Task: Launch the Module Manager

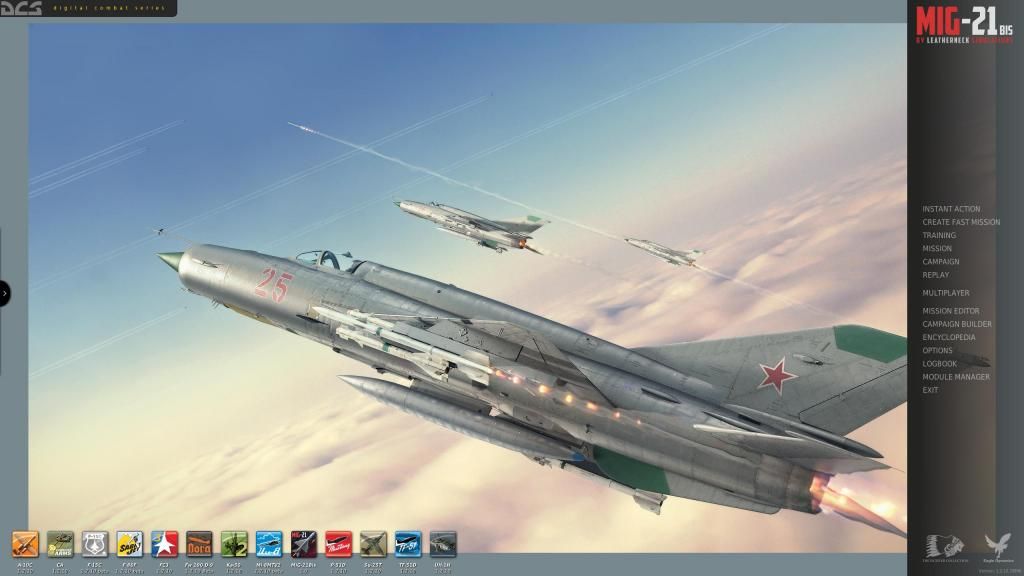Action: click(x=956, y=377)
